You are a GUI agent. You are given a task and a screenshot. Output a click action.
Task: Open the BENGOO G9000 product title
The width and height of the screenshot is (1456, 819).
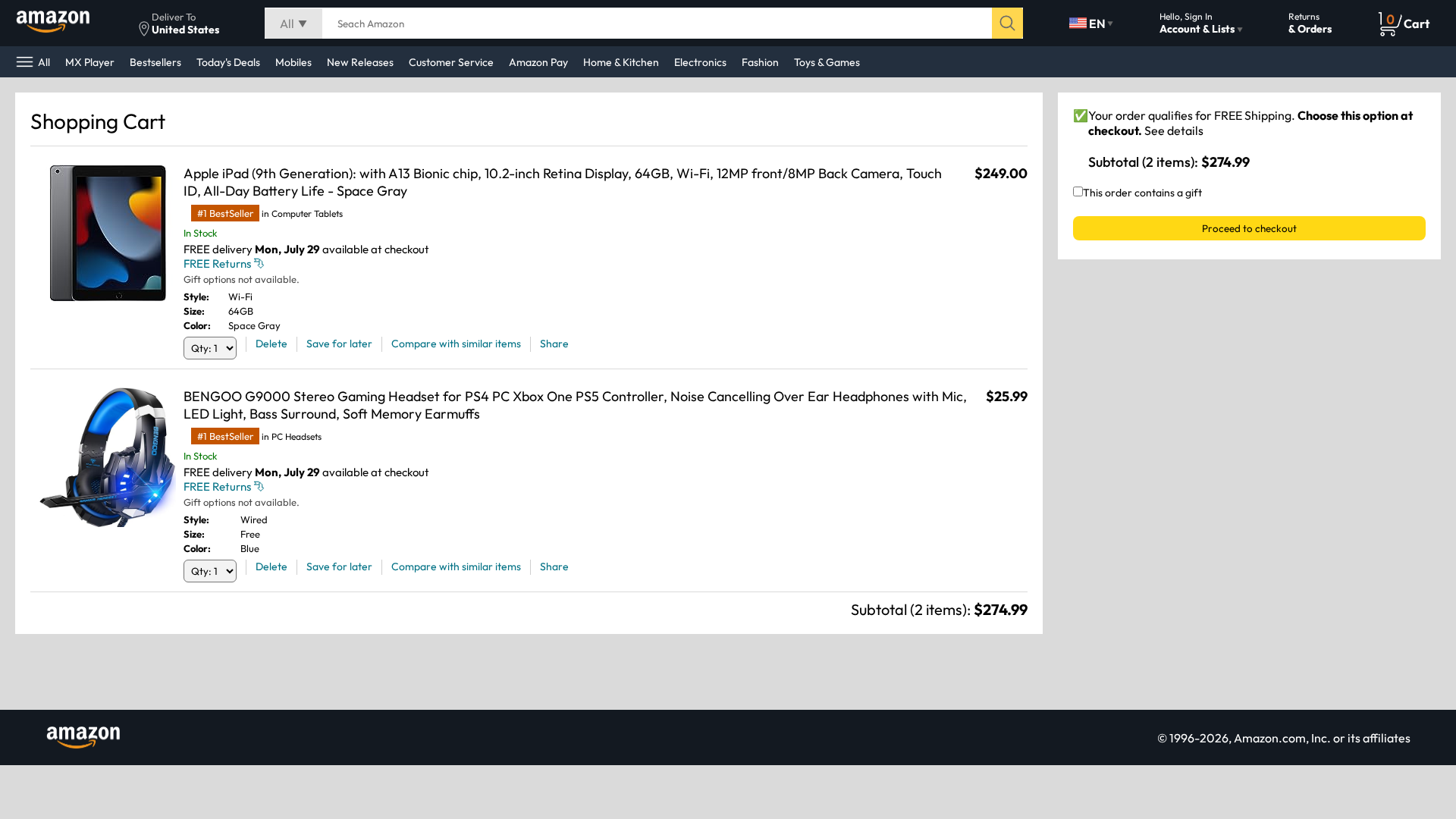575,405
